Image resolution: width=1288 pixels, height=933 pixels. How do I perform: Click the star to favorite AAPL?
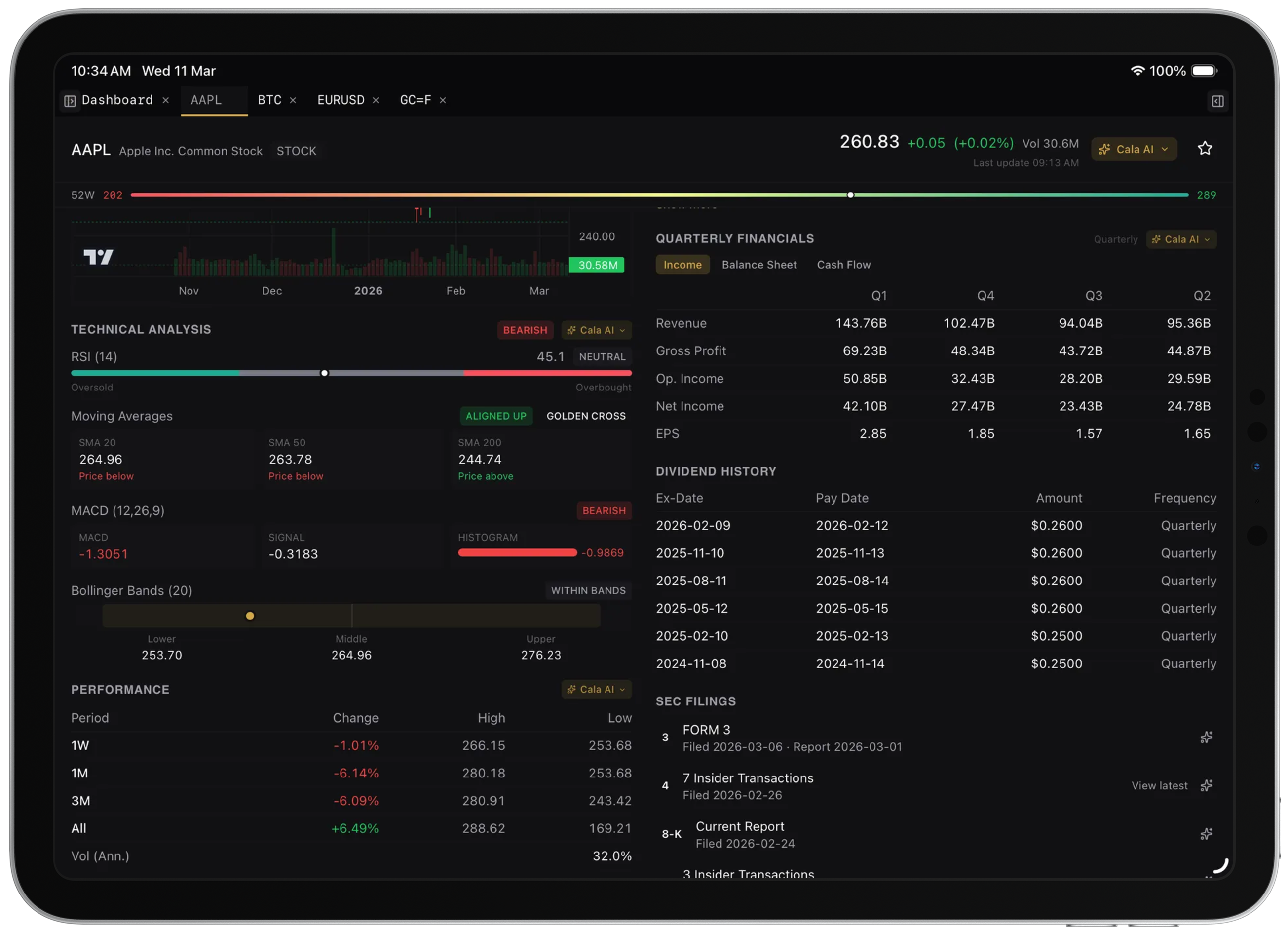(x=1205, y=148)
